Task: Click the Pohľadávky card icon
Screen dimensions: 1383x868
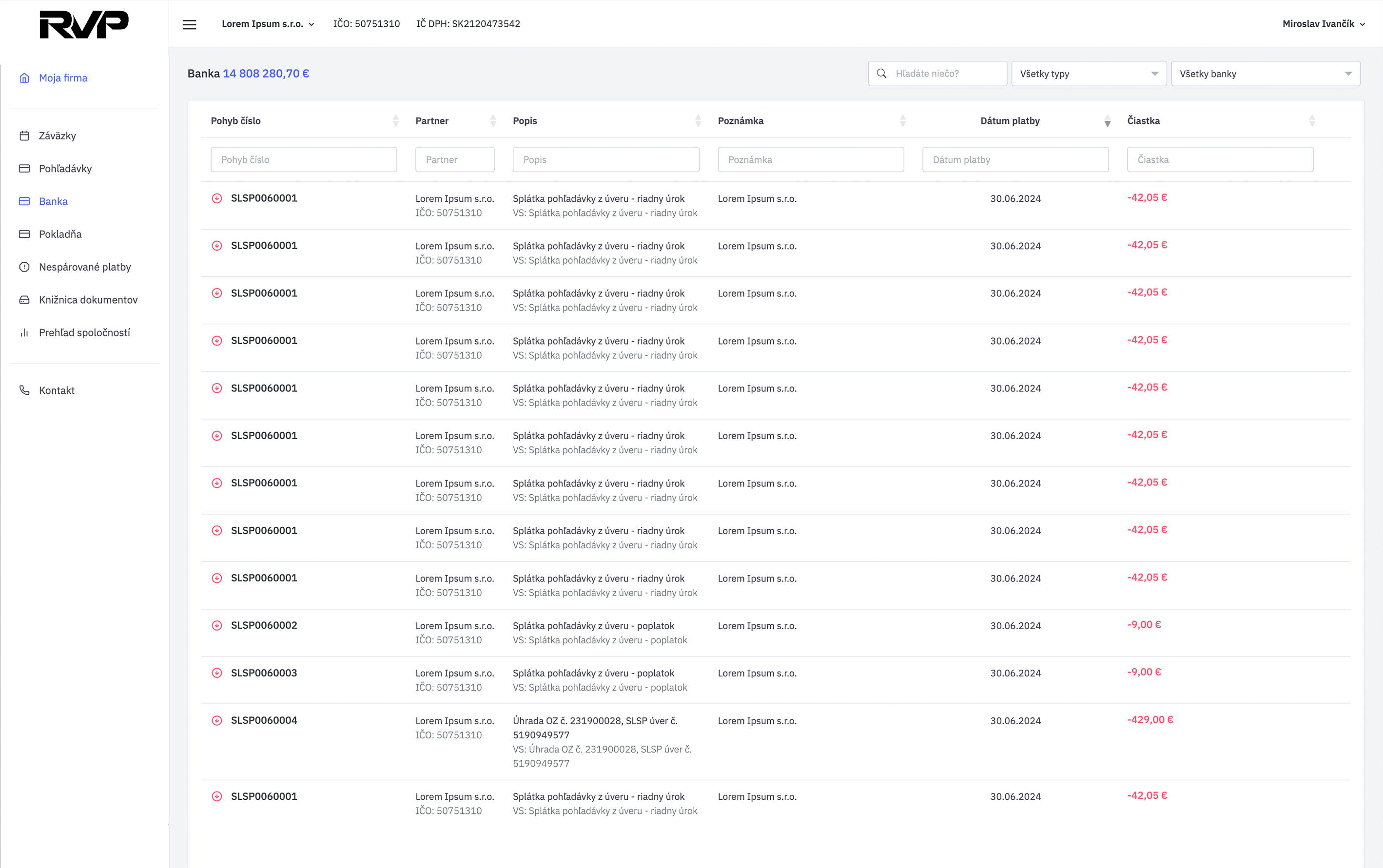Action: coord(24,169)
